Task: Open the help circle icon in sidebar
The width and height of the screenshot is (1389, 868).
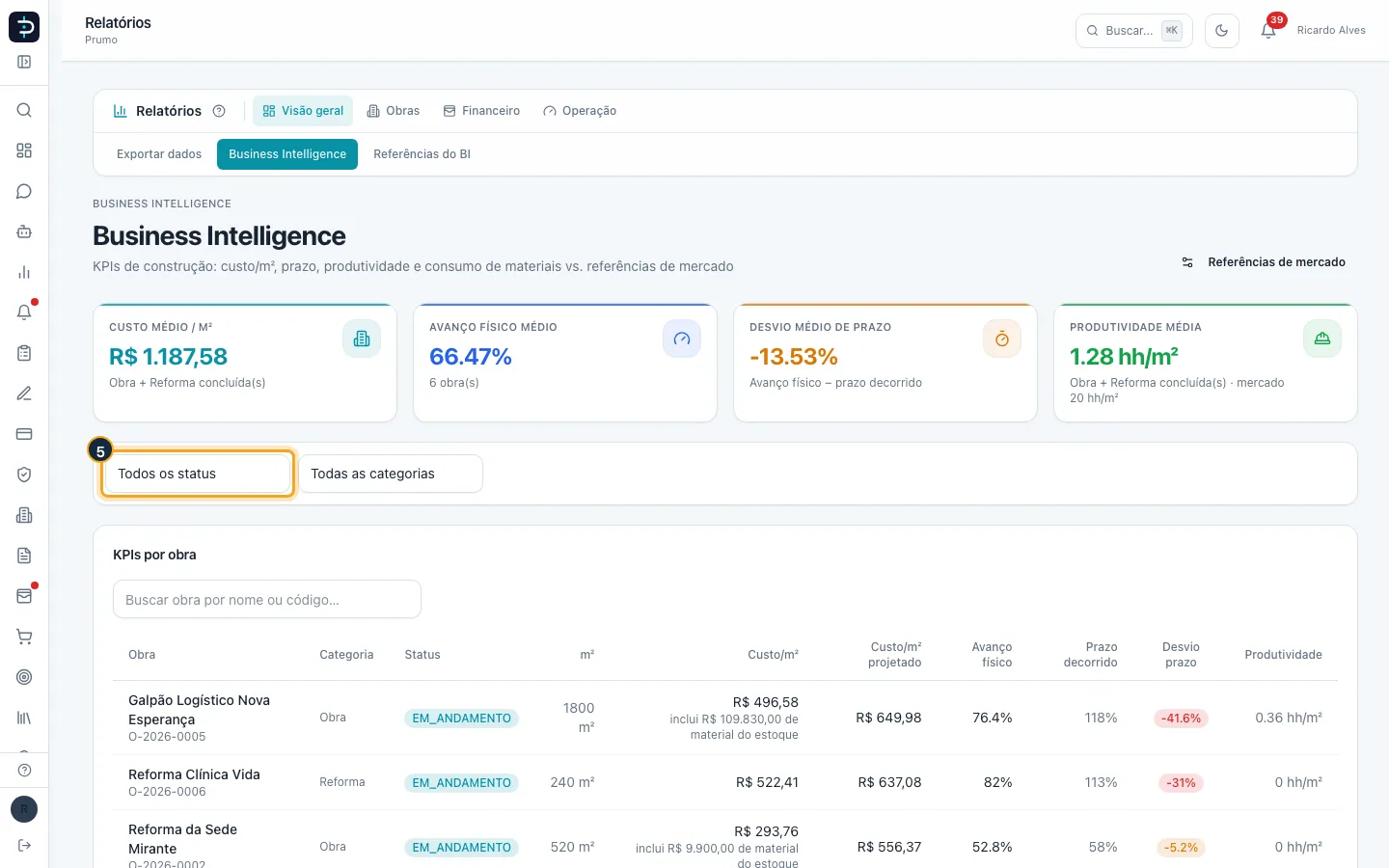Action: coord(24,770)
